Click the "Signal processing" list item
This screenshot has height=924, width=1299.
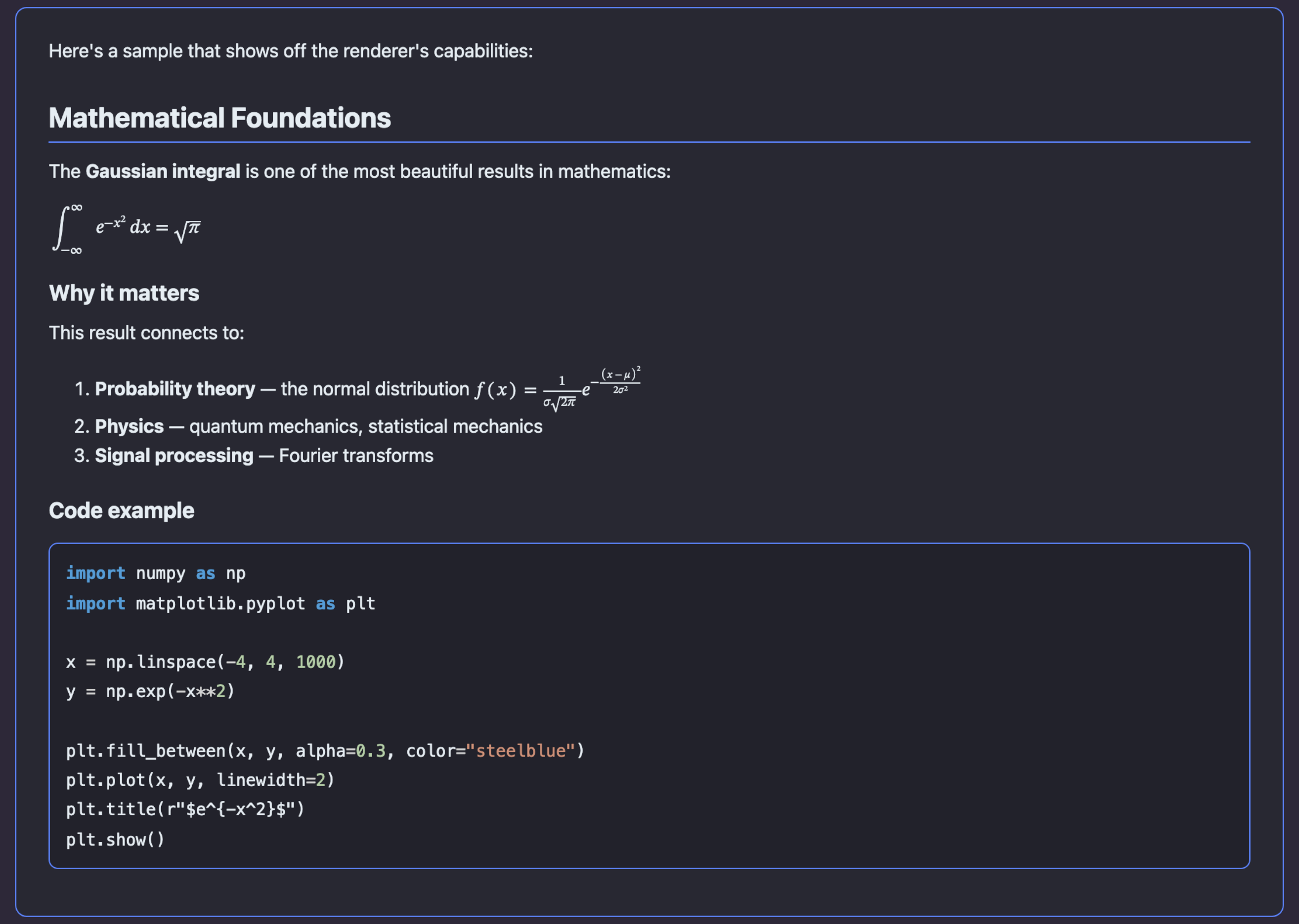click(x=253, y=456)
